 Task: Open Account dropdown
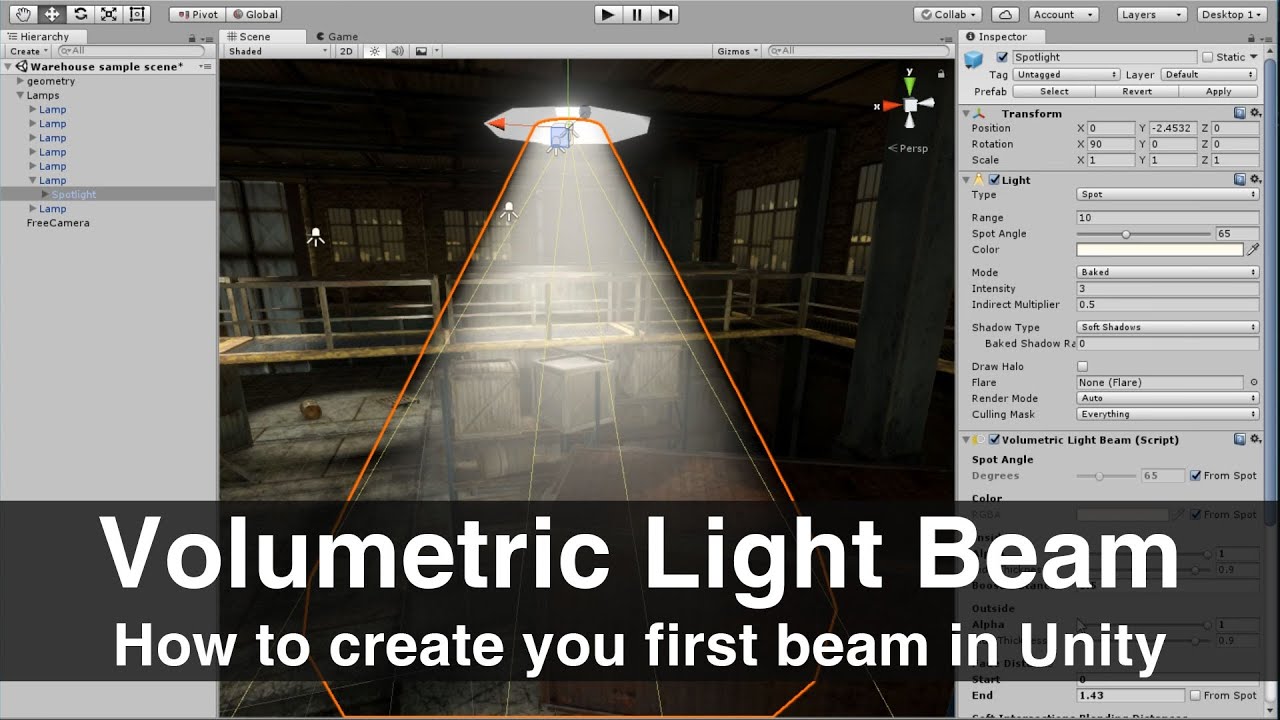click(x=1063, y=14)
